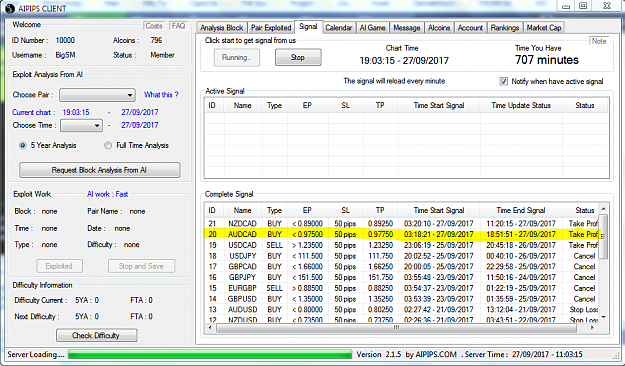625x366 pixels.
Task: Click right arrow of horizontal scrollbar
Action: tap(592, 328)
